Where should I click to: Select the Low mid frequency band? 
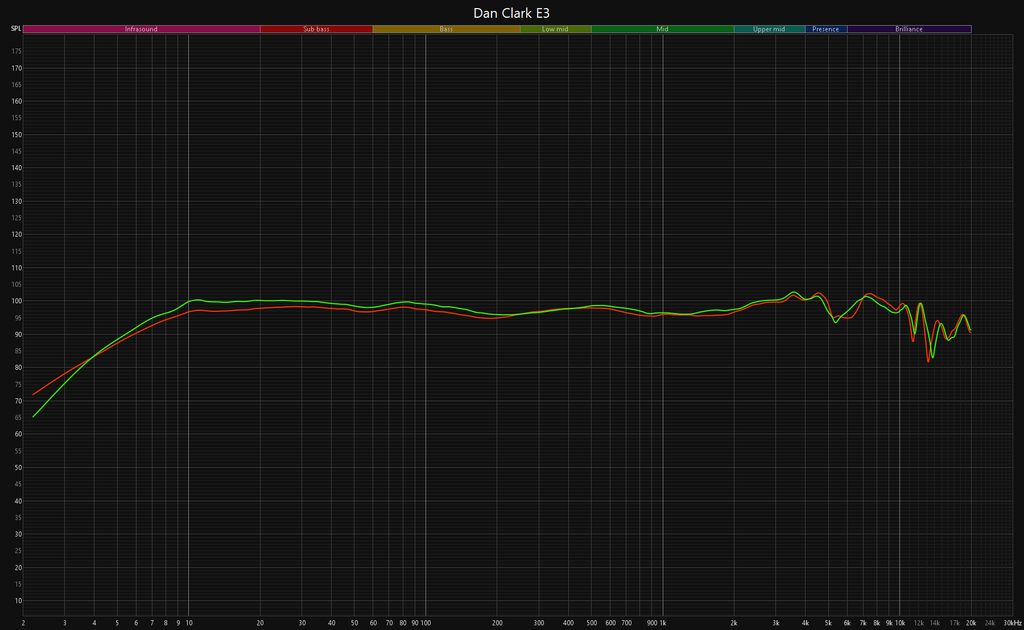tap(555, 29)
